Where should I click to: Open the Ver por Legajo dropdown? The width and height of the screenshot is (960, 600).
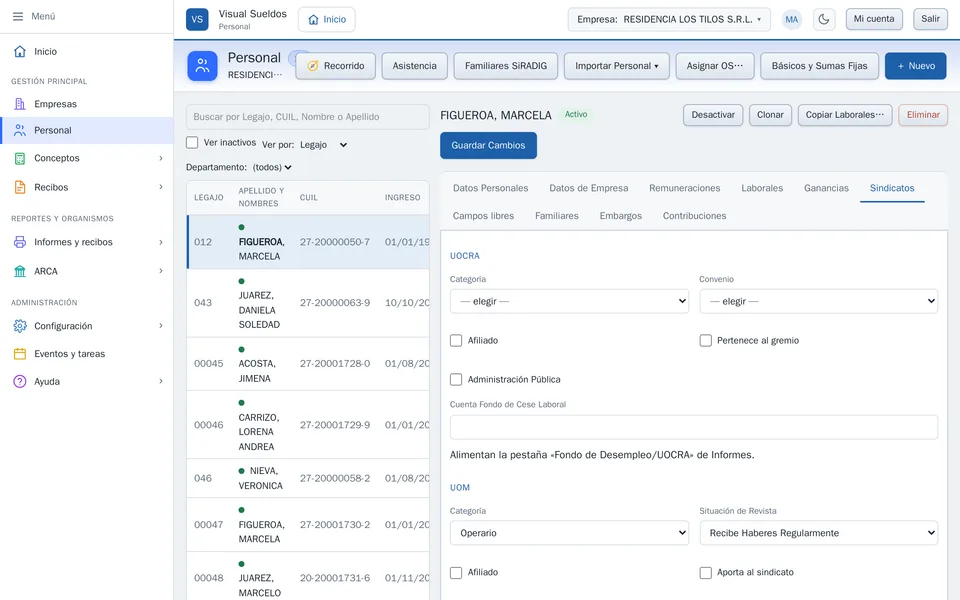coord(324,145)
